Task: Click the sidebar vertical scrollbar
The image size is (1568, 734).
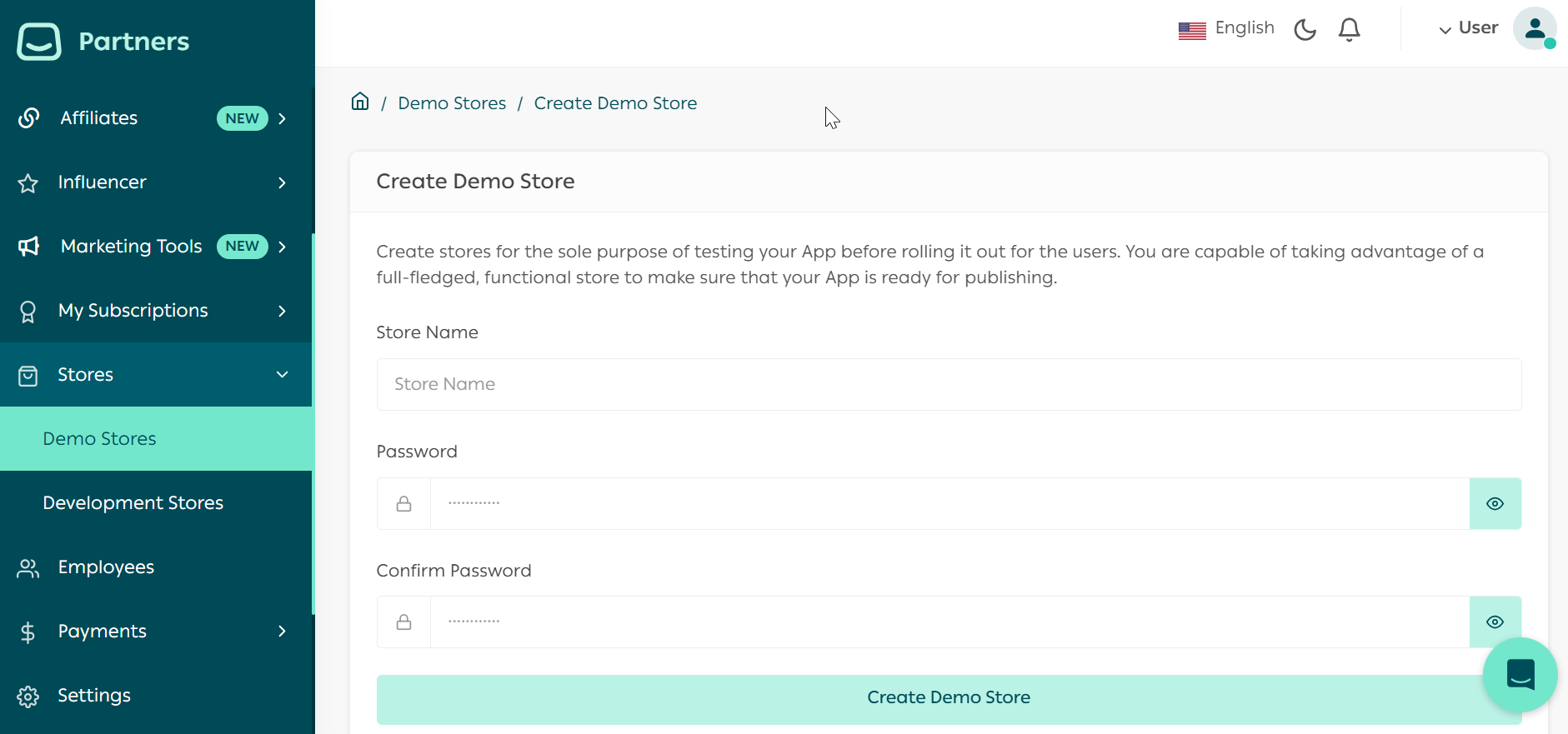Action: coord(313,425)
